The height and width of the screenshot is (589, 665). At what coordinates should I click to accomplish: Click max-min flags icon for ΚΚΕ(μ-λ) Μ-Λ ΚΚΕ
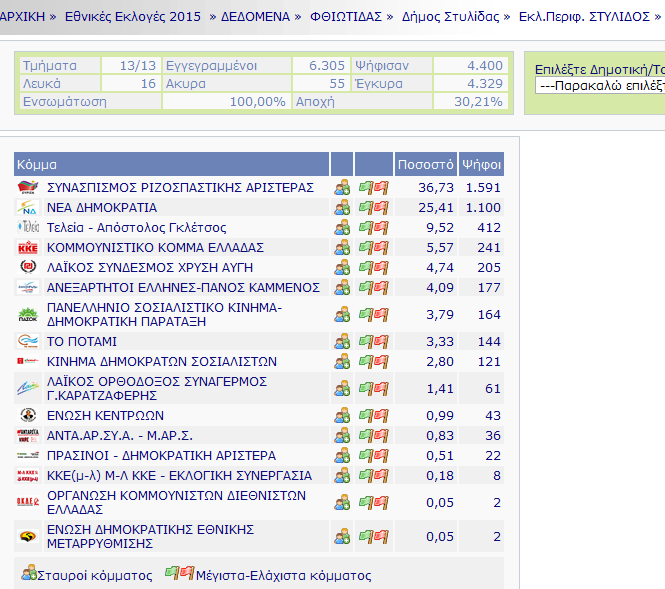pos(373,475)
